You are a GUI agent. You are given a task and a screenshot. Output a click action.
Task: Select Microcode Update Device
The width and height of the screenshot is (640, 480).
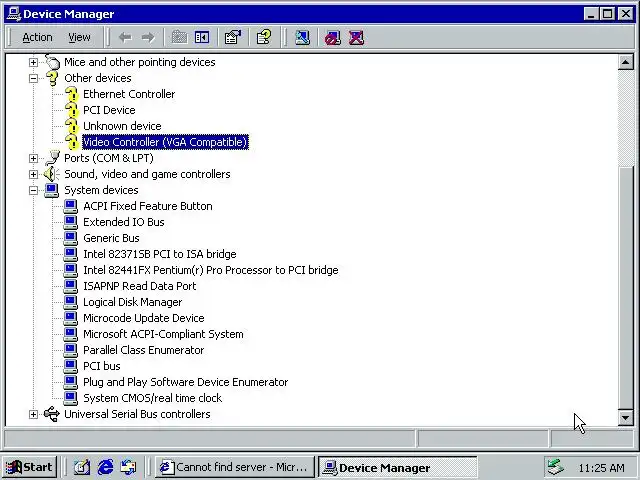click(144, 318)
